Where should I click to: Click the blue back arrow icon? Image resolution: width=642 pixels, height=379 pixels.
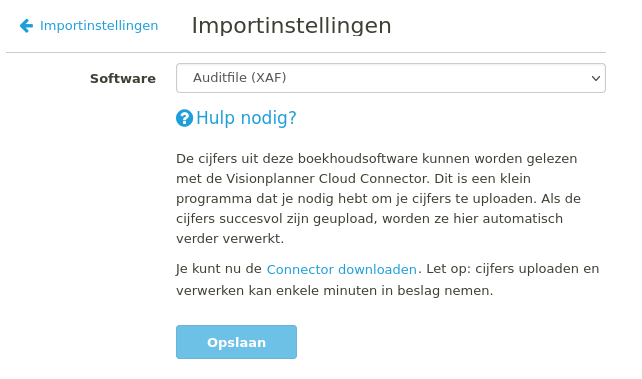pos(26,25)
